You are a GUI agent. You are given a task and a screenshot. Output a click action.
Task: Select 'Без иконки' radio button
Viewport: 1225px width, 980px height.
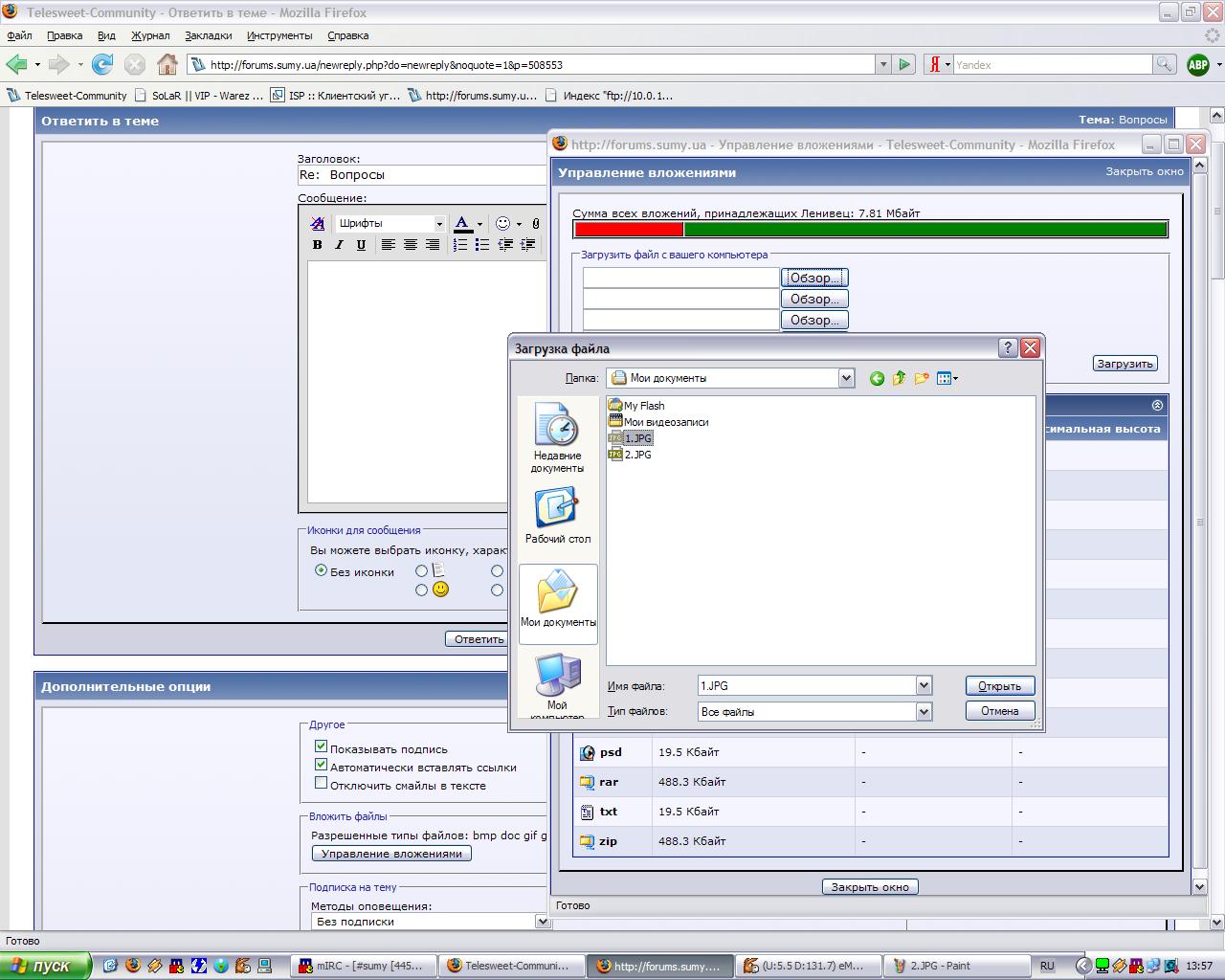(x=322, y=570)
